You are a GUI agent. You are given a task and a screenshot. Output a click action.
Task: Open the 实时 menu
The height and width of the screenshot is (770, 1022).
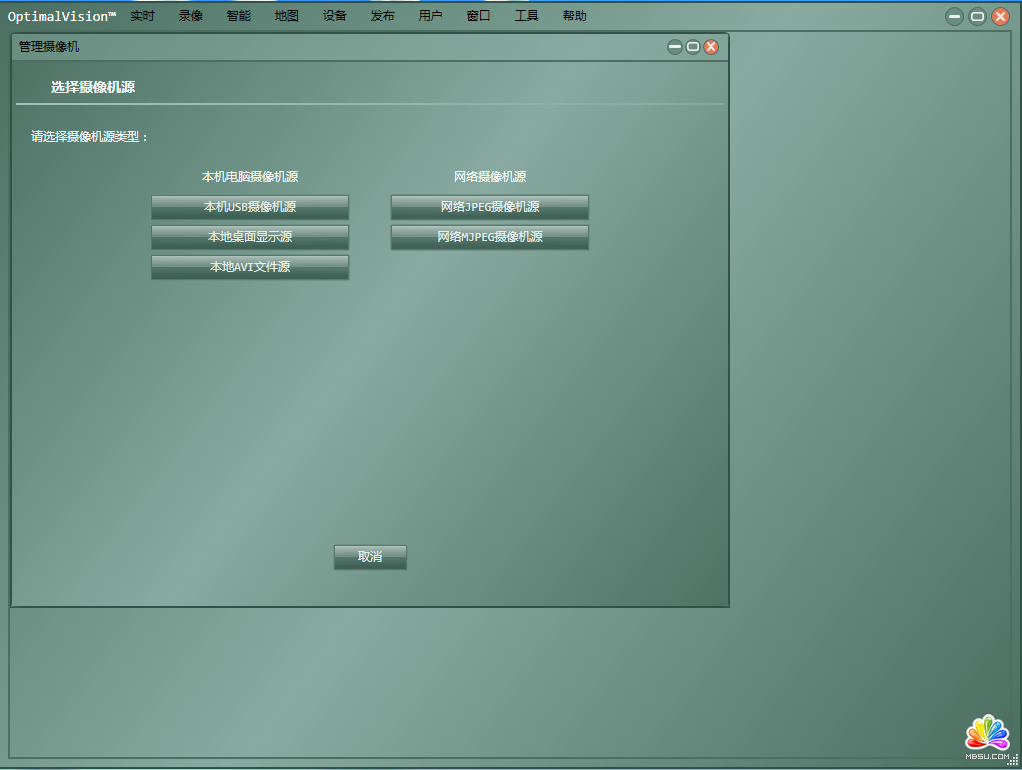(x=142, y=16)
